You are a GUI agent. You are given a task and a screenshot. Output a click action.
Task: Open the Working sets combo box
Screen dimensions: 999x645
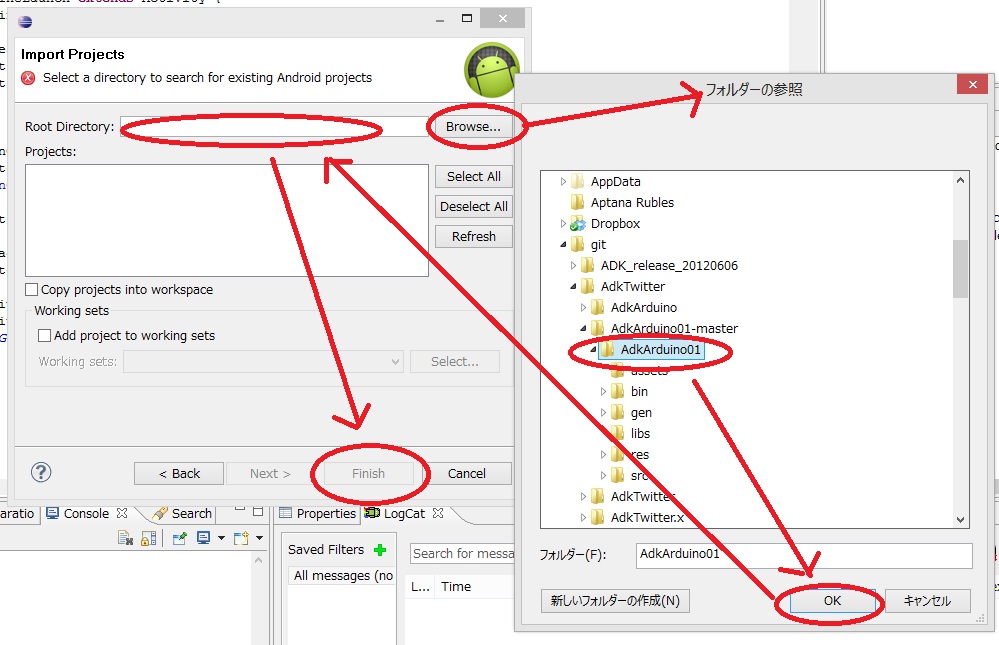pyautogui.click(x=262, y=362)
